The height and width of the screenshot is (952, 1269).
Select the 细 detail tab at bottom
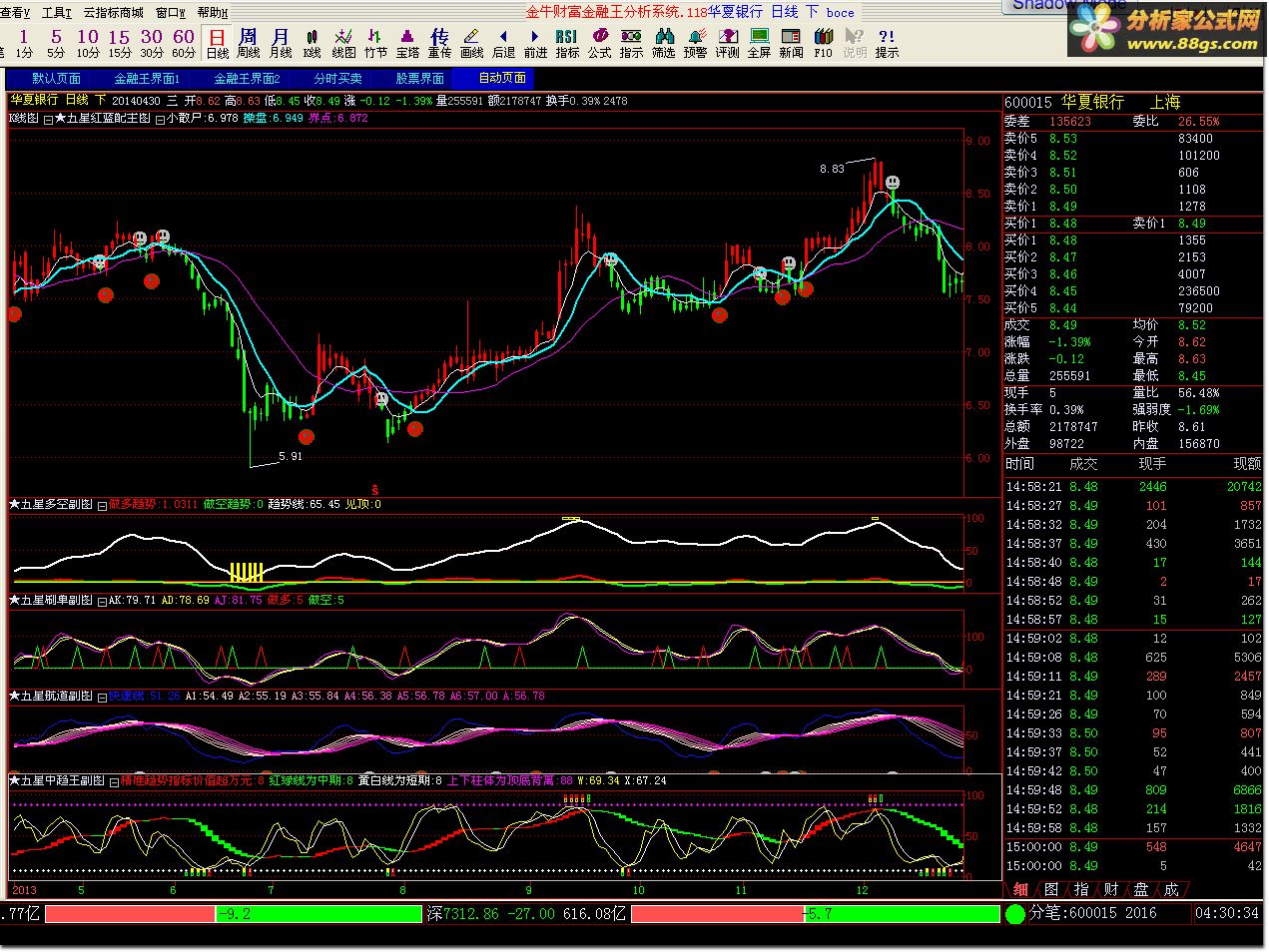(1020, 890)
